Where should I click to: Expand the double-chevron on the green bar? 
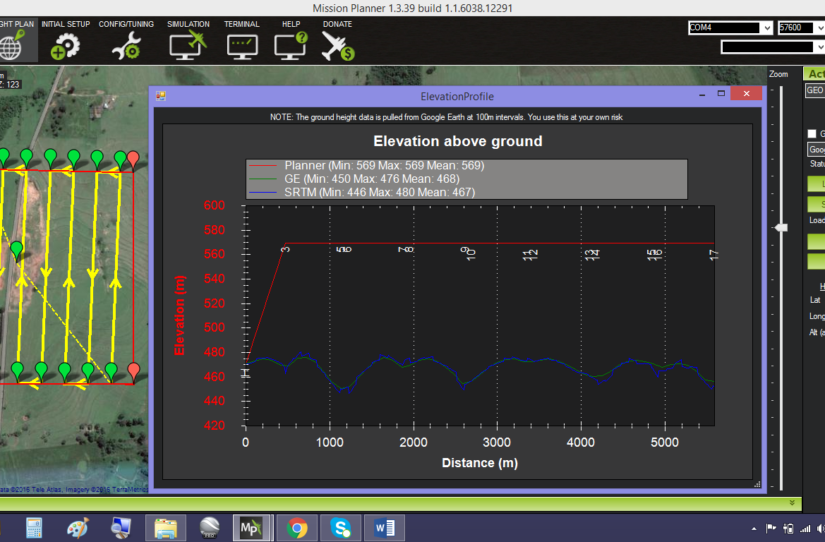[x=792, y=503]
